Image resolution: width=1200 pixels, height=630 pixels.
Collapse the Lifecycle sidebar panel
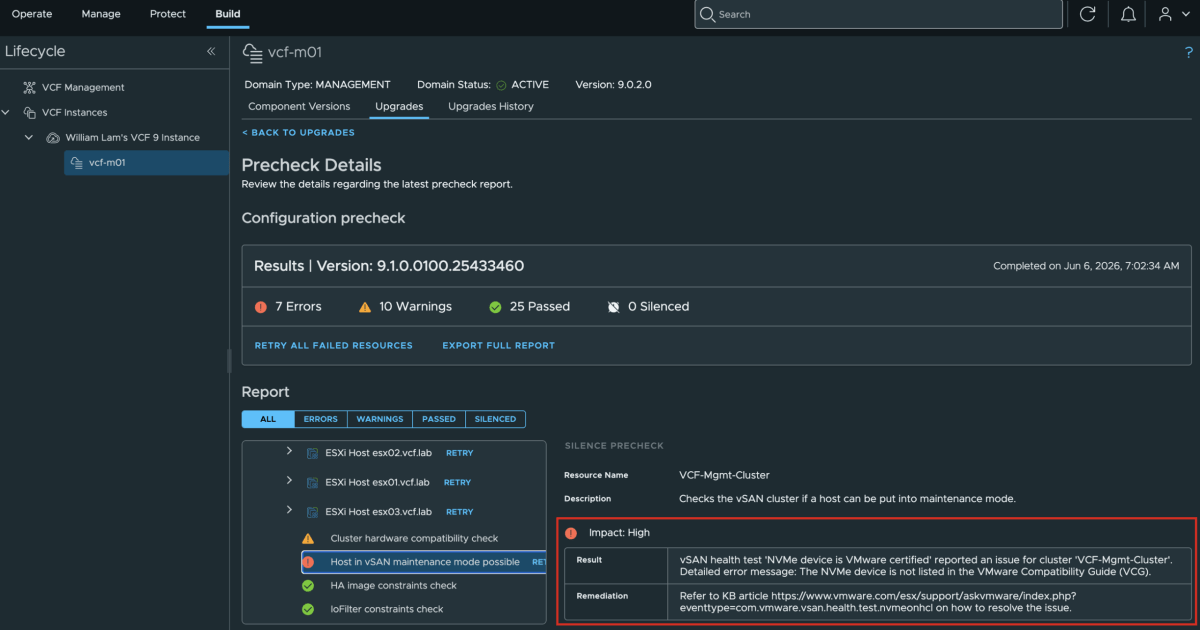[211, 51]
